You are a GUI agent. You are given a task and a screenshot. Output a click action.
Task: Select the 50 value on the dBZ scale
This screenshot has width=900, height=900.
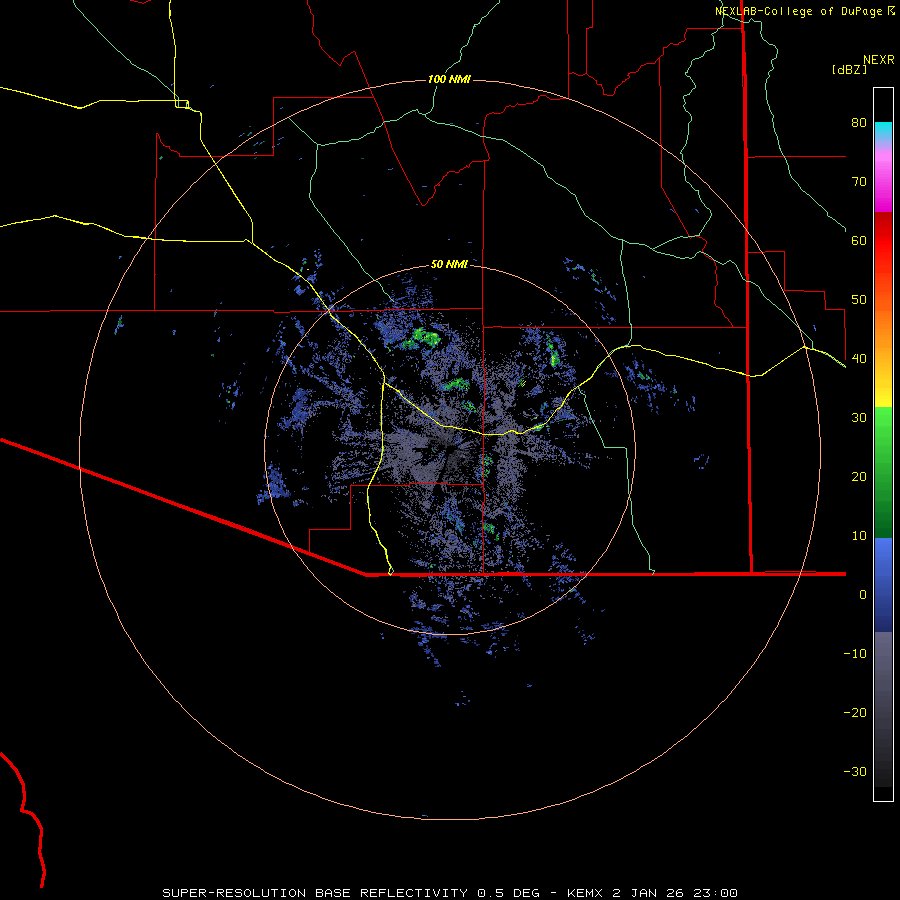pyautogui.click(x=859, y=300)
